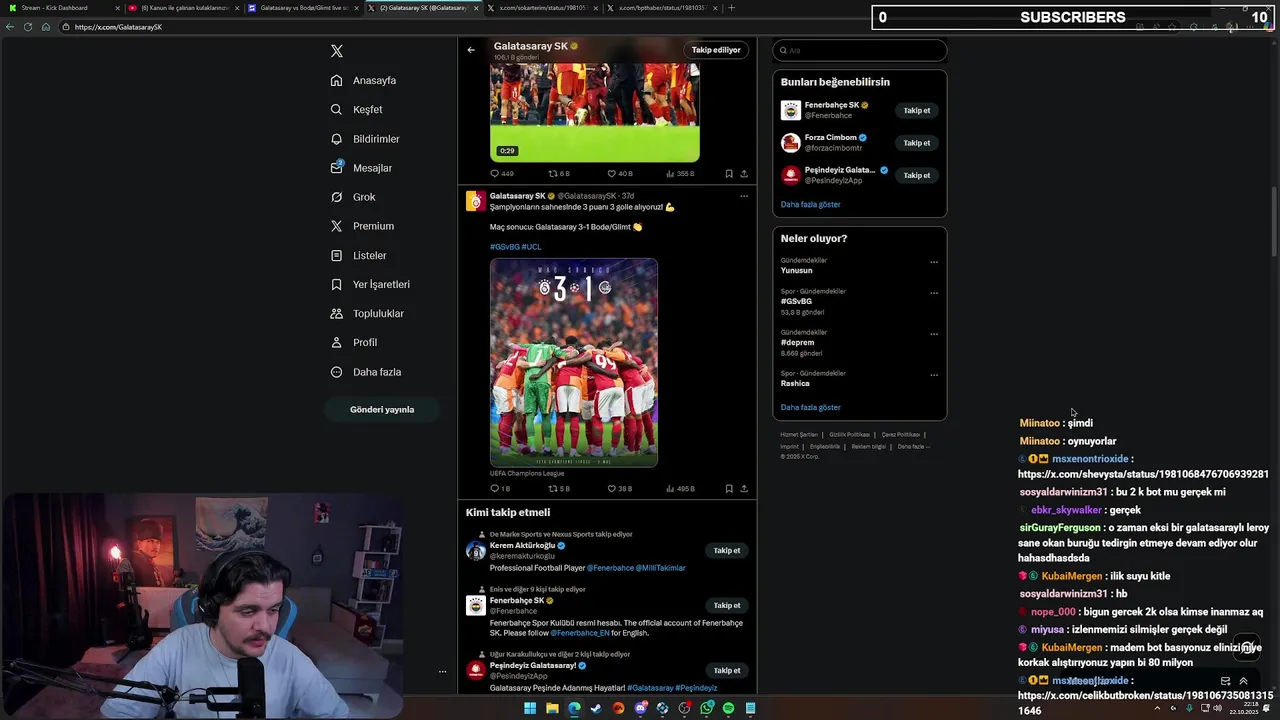
Task: Click the Yer İşaretleri bookmark icon
Action: (337, 284)
